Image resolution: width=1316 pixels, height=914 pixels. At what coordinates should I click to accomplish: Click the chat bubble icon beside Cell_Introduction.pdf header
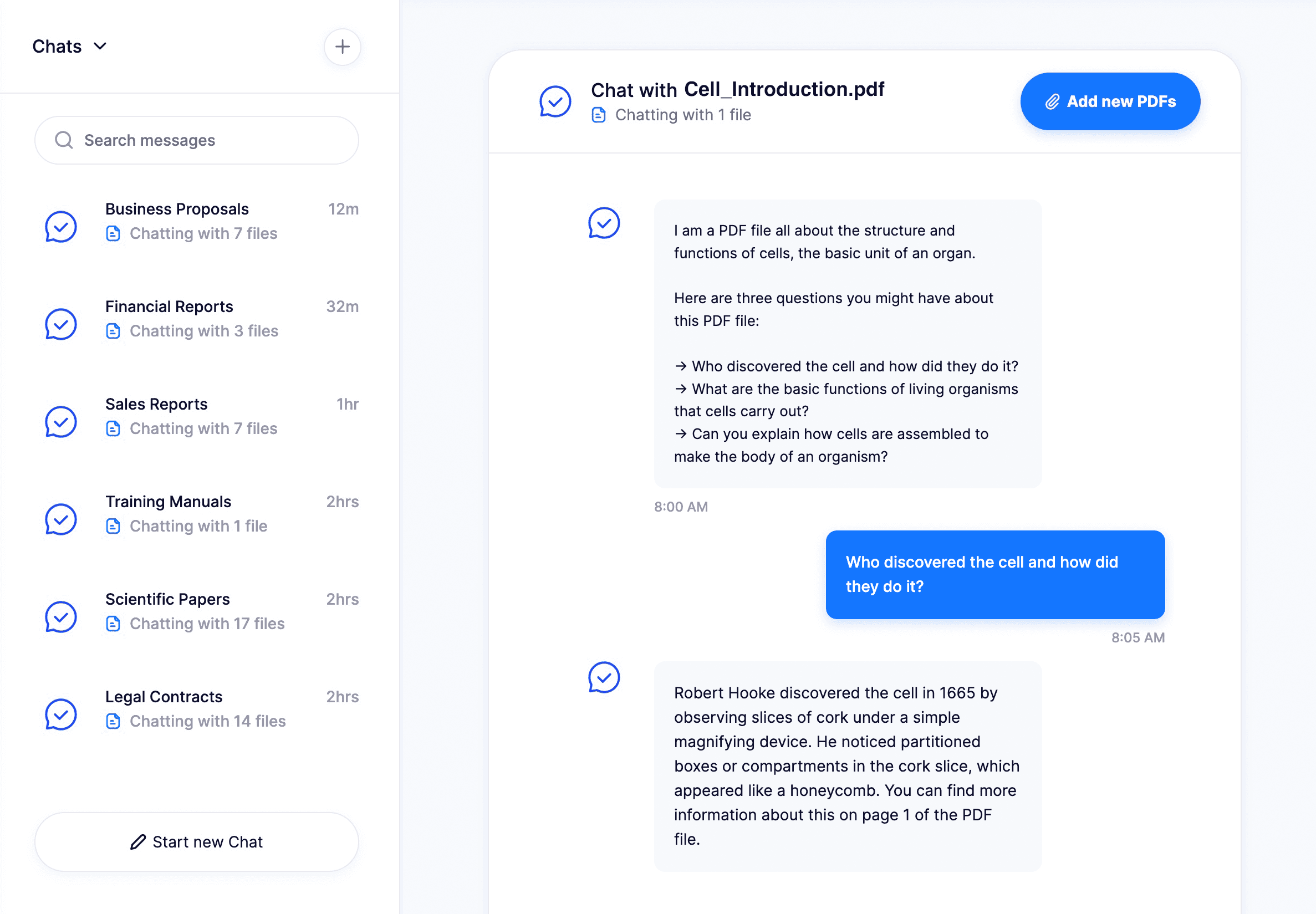[555, 101]
